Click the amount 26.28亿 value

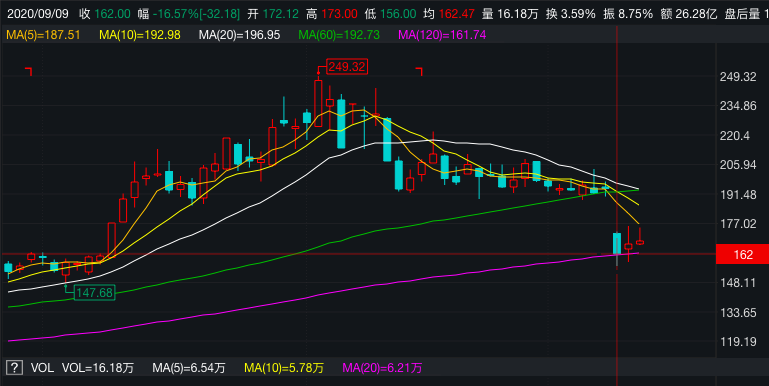click(x=696, y=14)
